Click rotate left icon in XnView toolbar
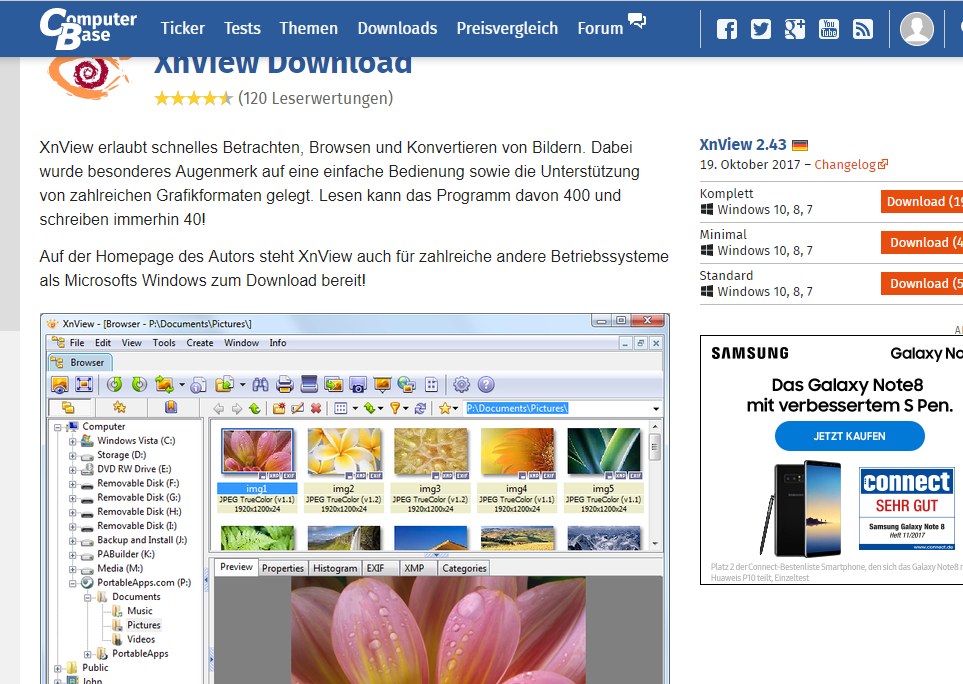 coord(114,384)
